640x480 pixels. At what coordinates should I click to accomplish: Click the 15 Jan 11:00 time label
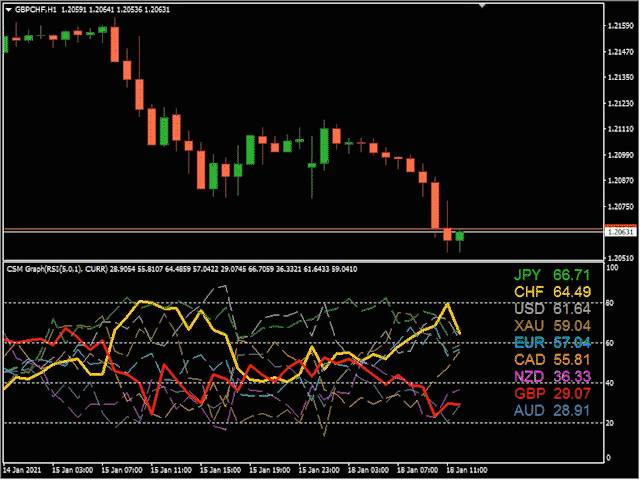171,470
